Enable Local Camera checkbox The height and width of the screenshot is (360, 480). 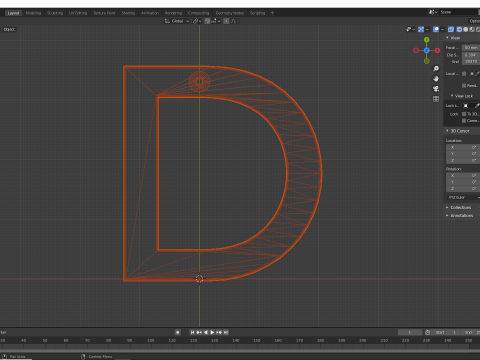click(464, 74)
